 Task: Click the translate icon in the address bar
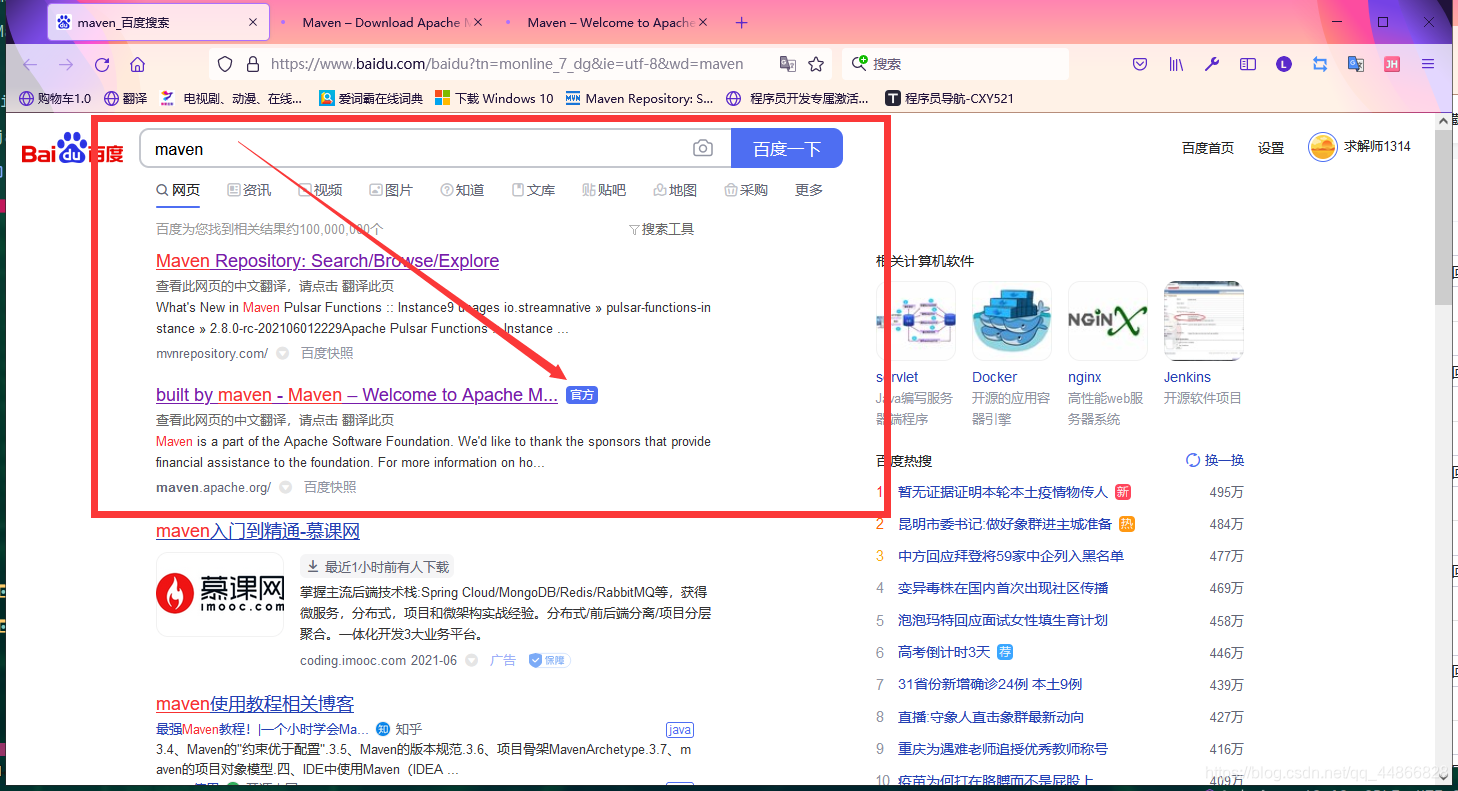click(788, 64)
